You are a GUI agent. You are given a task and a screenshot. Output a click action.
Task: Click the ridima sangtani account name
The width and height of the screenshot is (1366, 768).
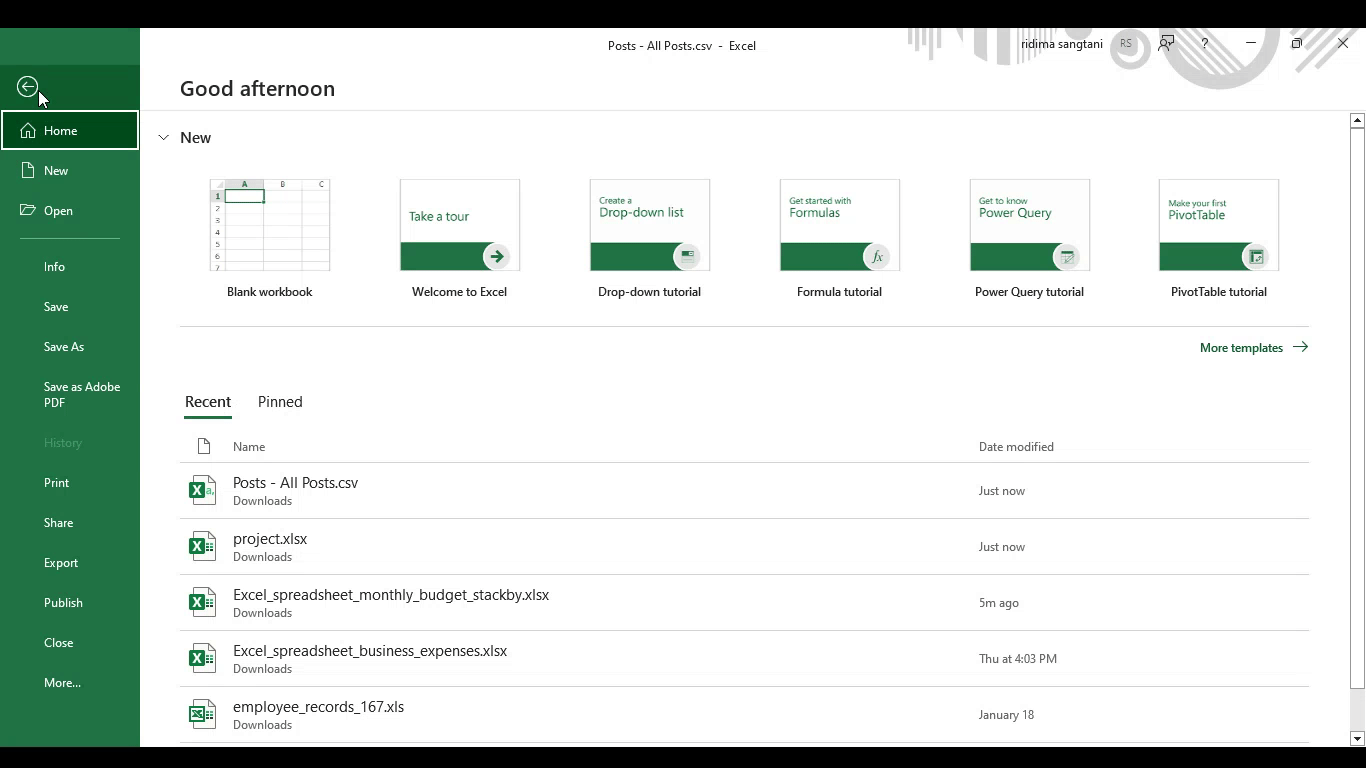(1062, 44)
